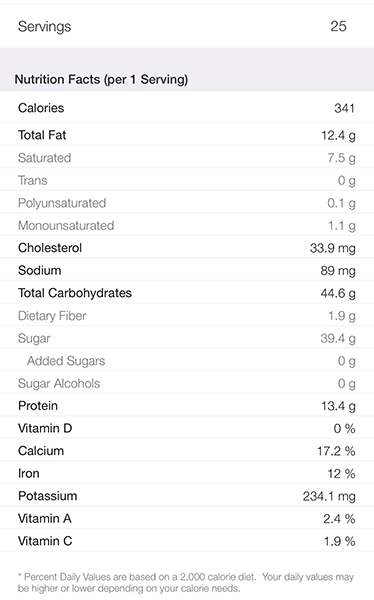Tap the Dietary Fiber row
This screenshot has height=600, width=374.
[x=187, y=315]
